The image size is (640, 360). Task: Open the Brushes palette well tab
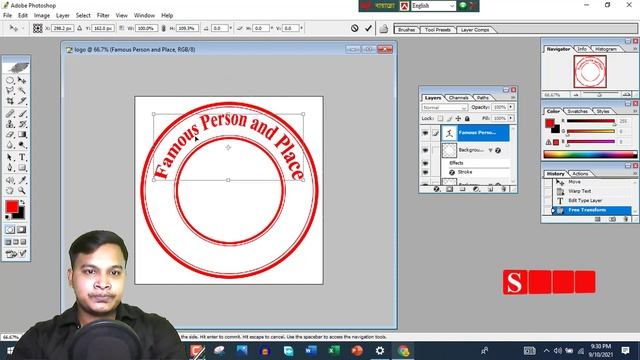click(x=407, y=30)
